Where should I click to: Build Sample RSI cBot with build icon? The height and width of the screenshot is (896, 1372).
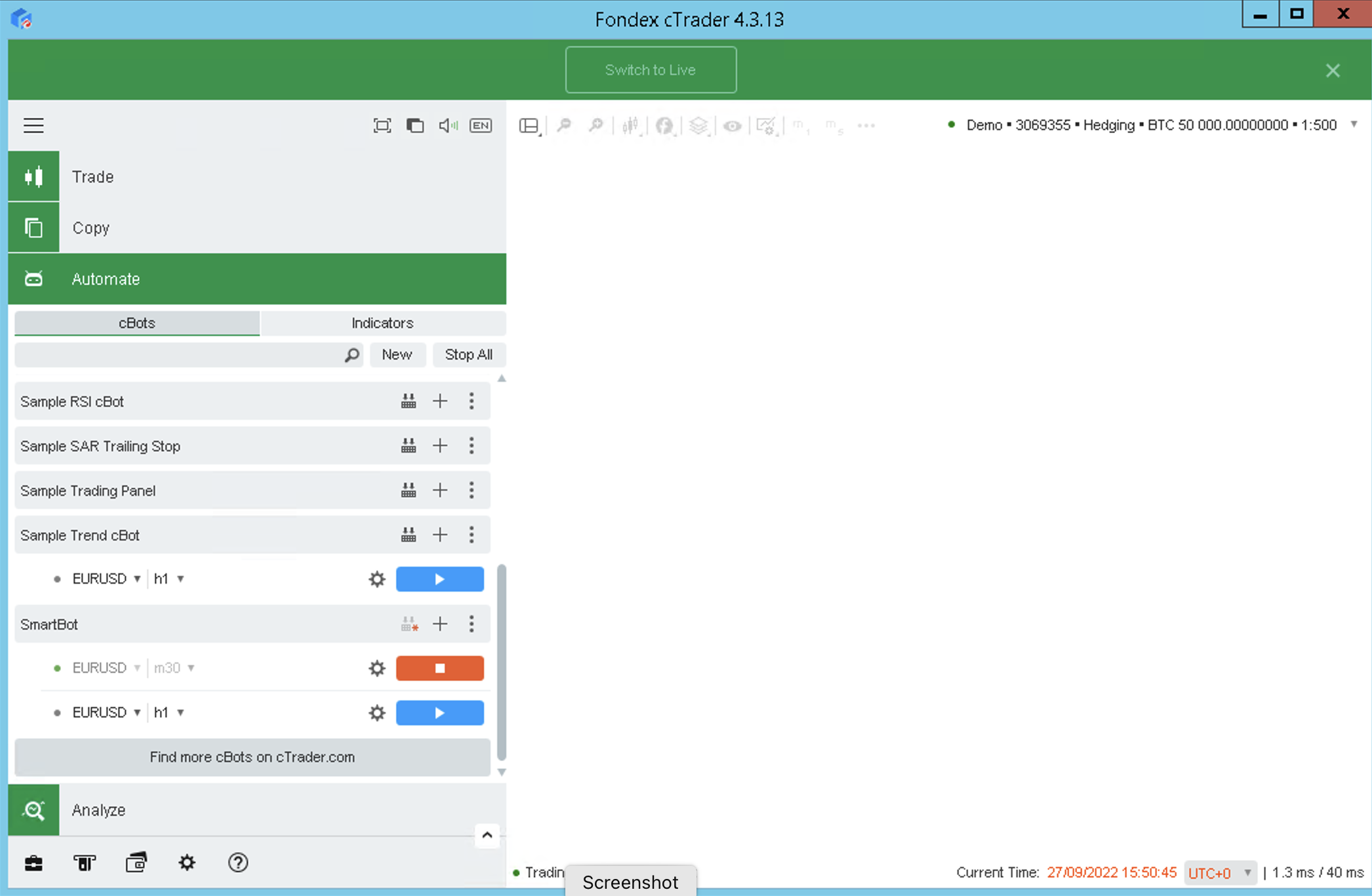(408, 401)
